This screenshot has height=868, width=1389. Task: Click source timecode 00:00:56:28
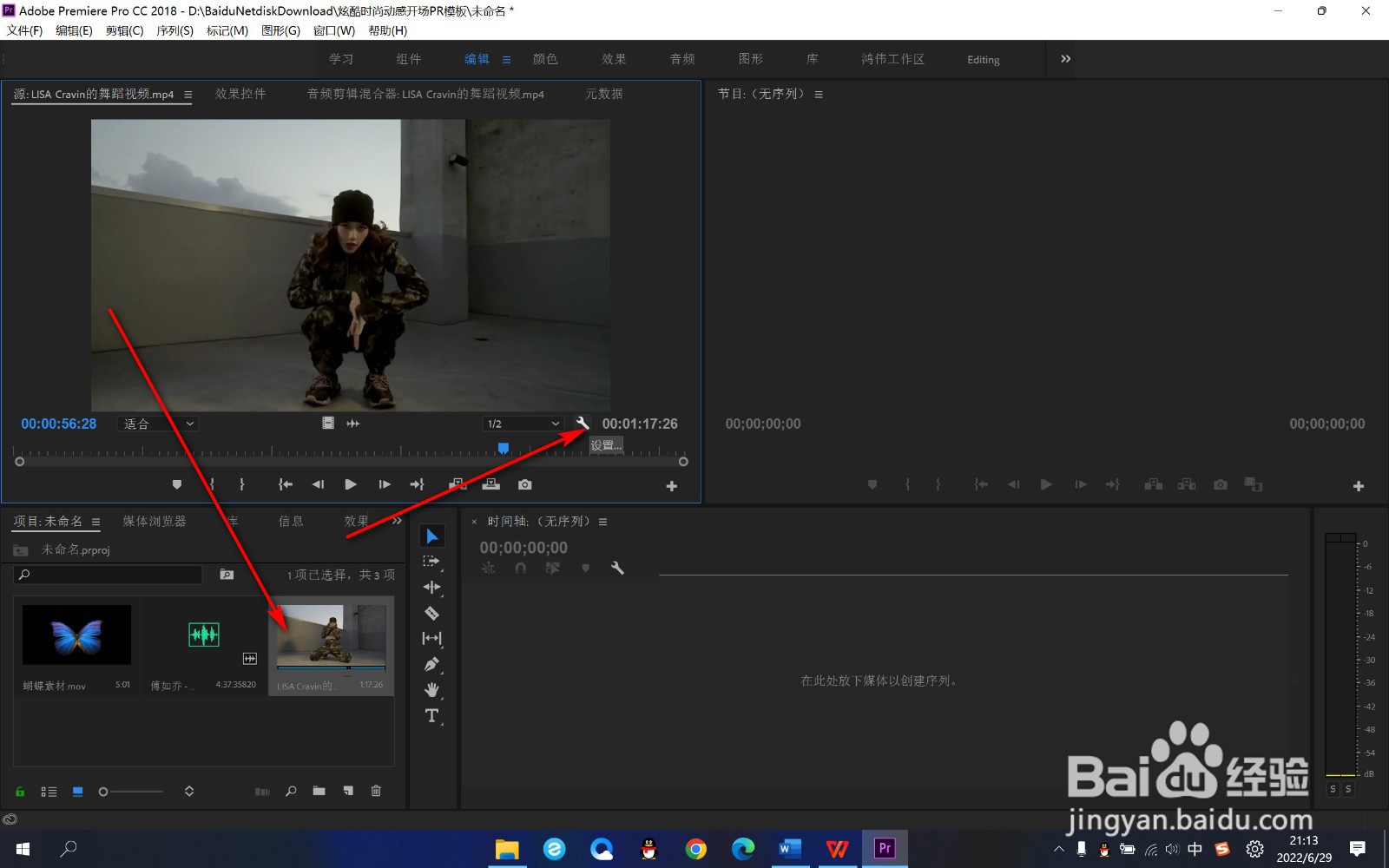click(59, 424)
